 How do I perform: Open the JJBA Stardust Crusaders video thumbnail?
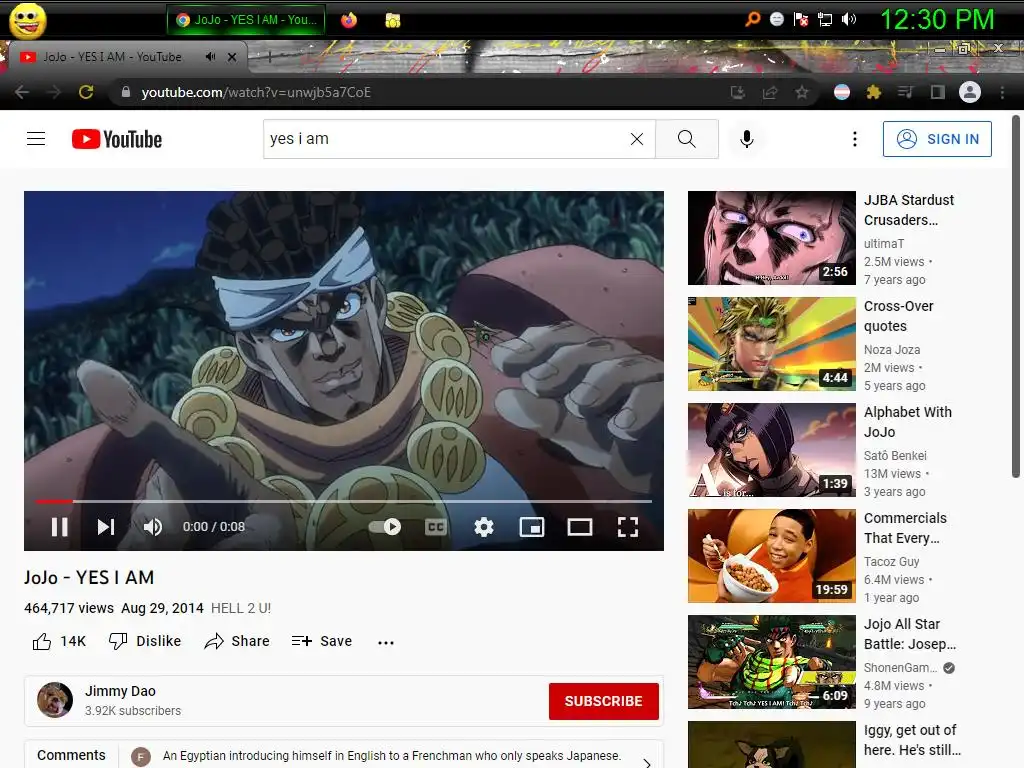pyautogui.click(x=771, y=238)
